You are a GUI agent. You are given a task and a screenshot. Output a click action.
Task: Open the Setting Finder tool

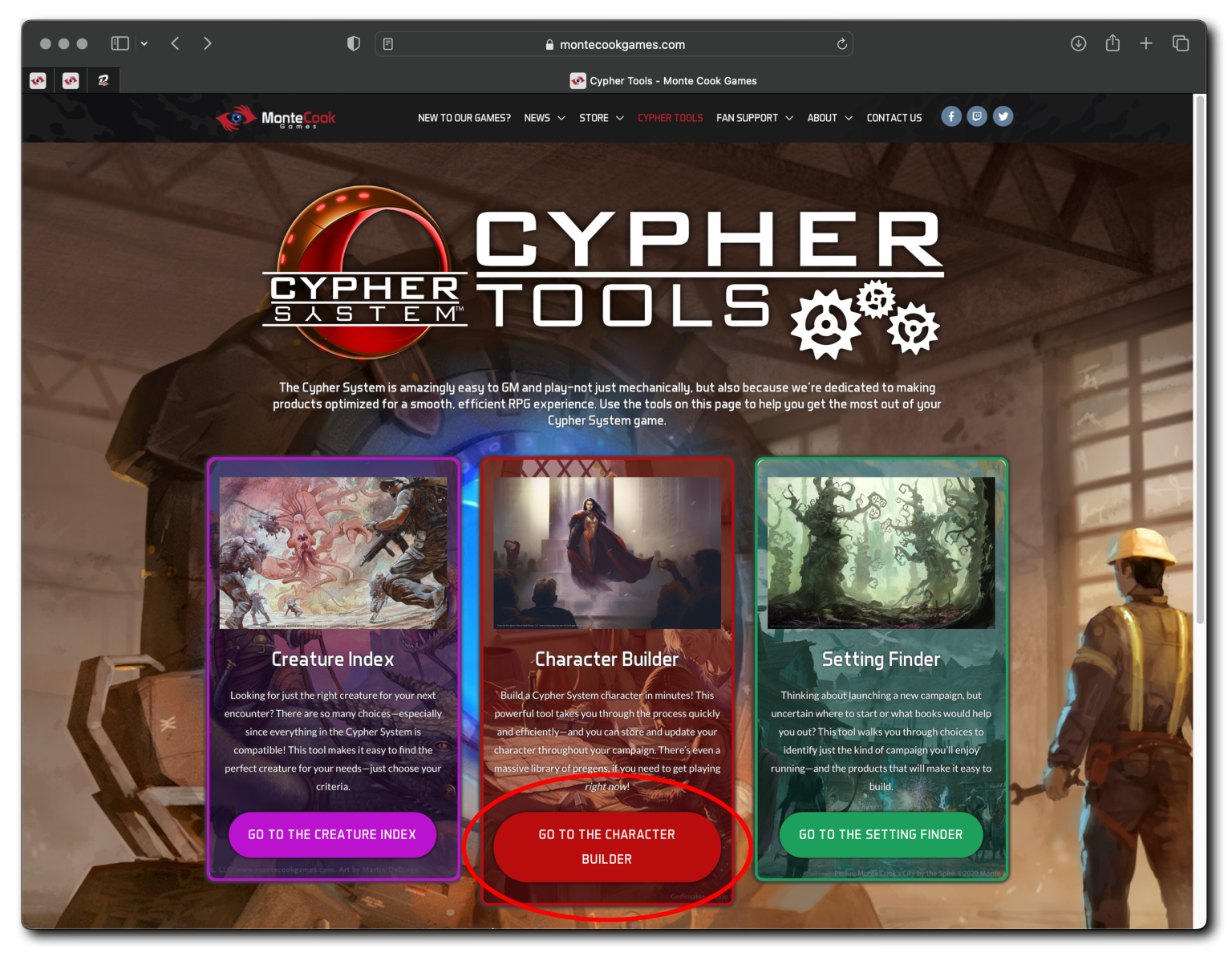[x=881, y=834]
